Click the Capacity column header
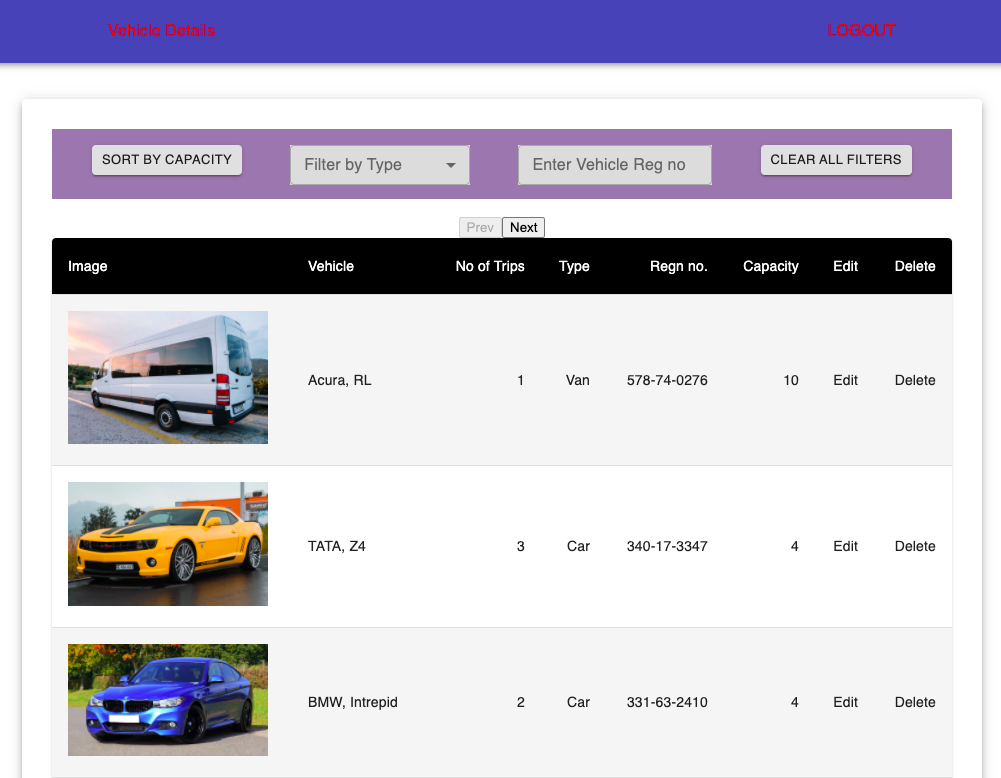This screenshot has height=778, width=1001. click(770, 266)
